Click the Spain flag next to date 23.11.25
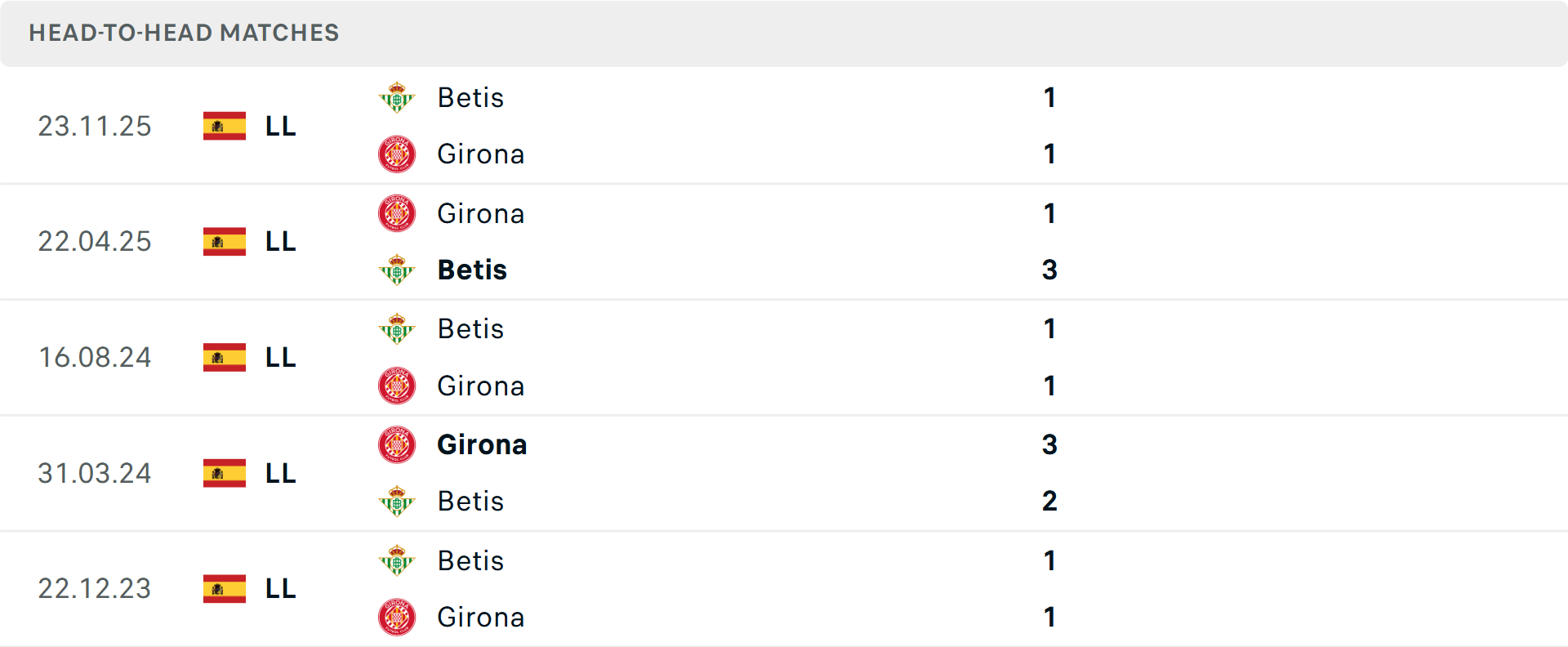Viewport: 1568px width, 647px height. pyautogui.click(x=224, y=126)
